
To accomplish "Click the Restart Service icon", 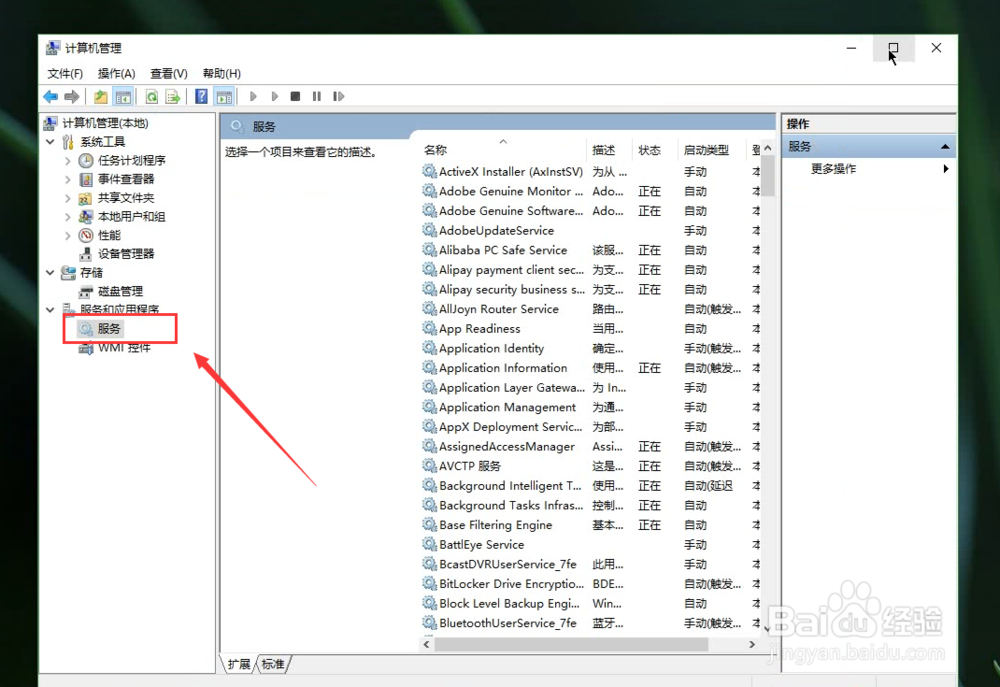I will (338, 96).
